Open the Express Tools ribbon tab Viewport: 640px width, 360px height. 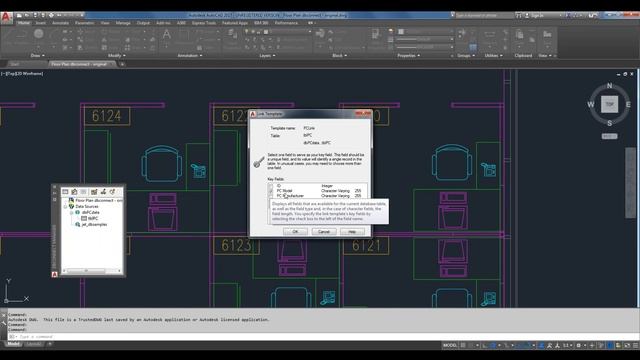204,23
